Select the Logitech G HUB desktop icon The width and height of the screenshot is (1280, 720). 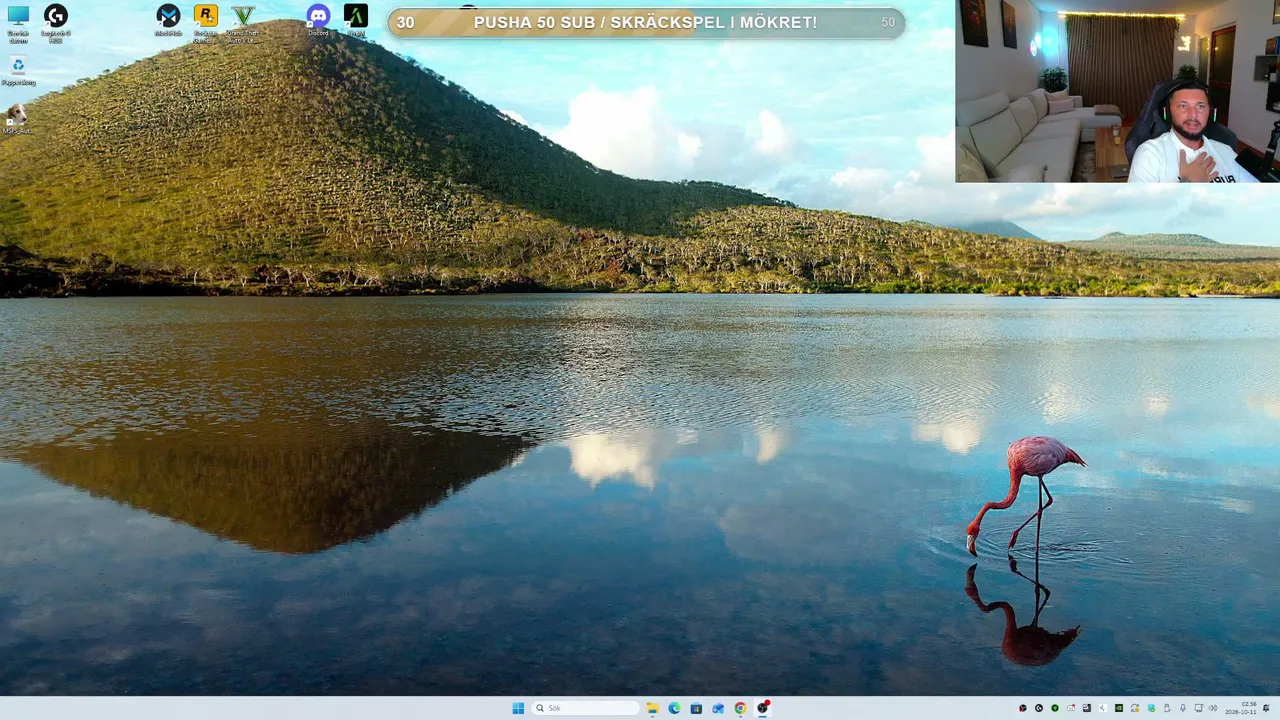click(x=56, y=22)
